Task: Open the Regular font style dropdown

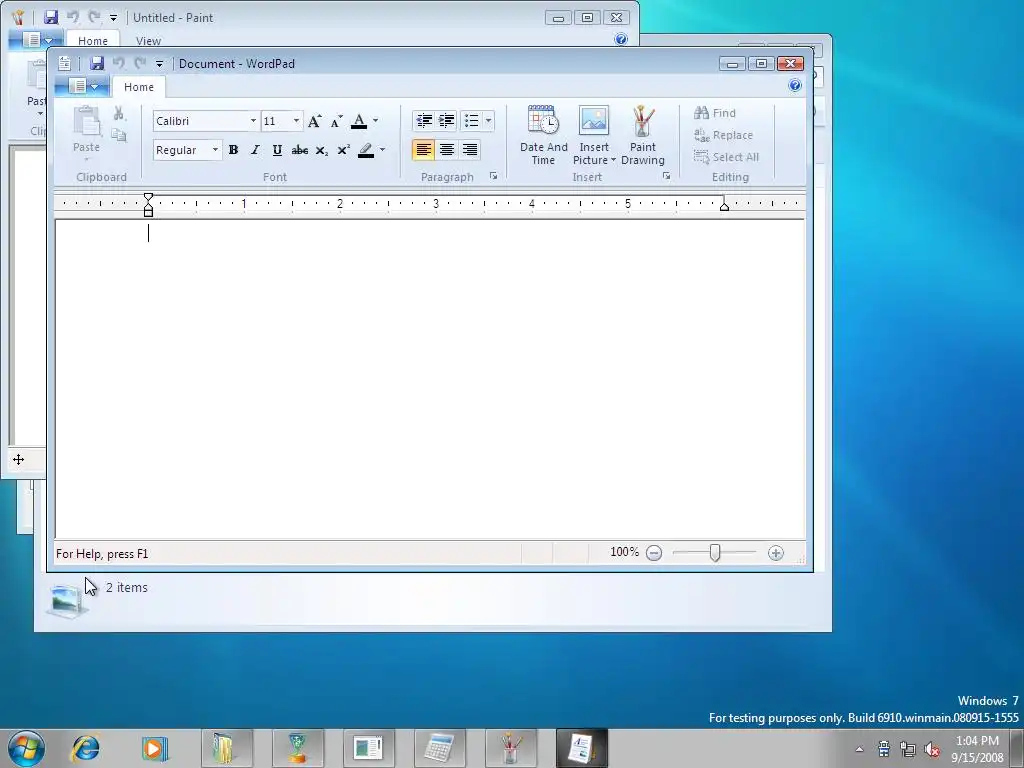Action: [215, 150]
